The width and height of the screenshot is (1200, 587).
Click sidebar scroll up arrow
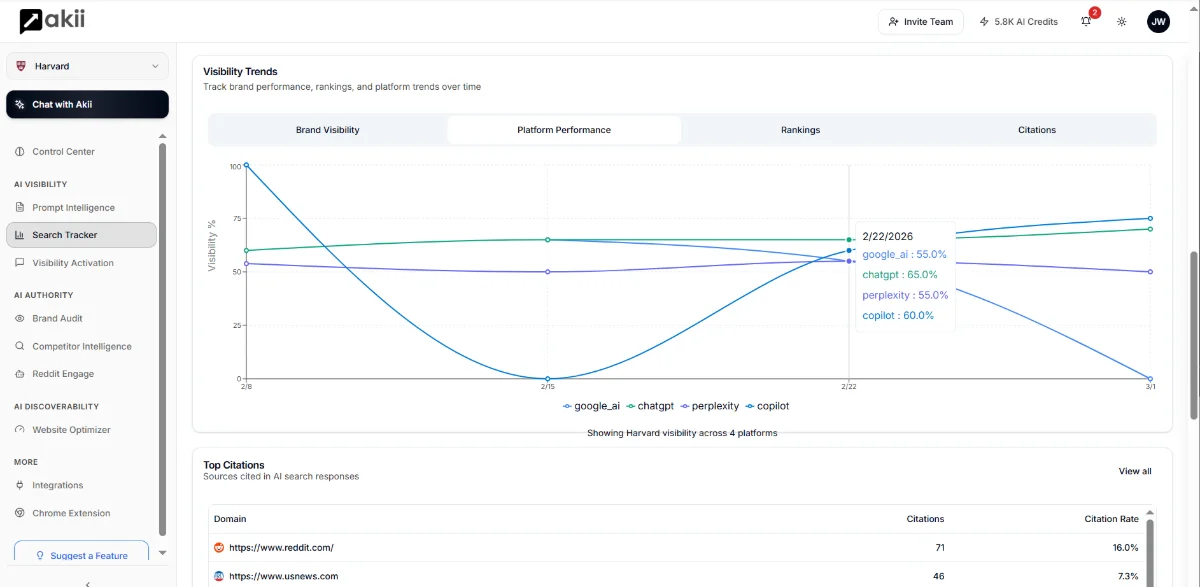click(163, 136)
